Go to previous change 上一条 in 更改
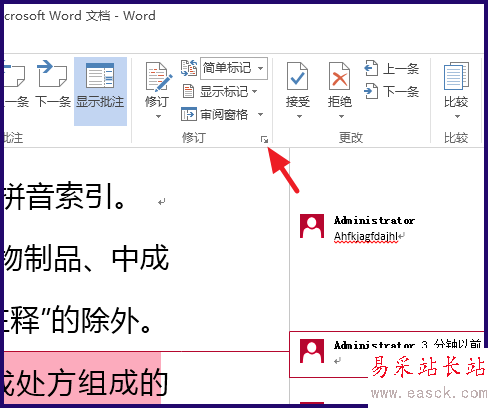This screenshot has height=408, width=488. pos(391,69)
